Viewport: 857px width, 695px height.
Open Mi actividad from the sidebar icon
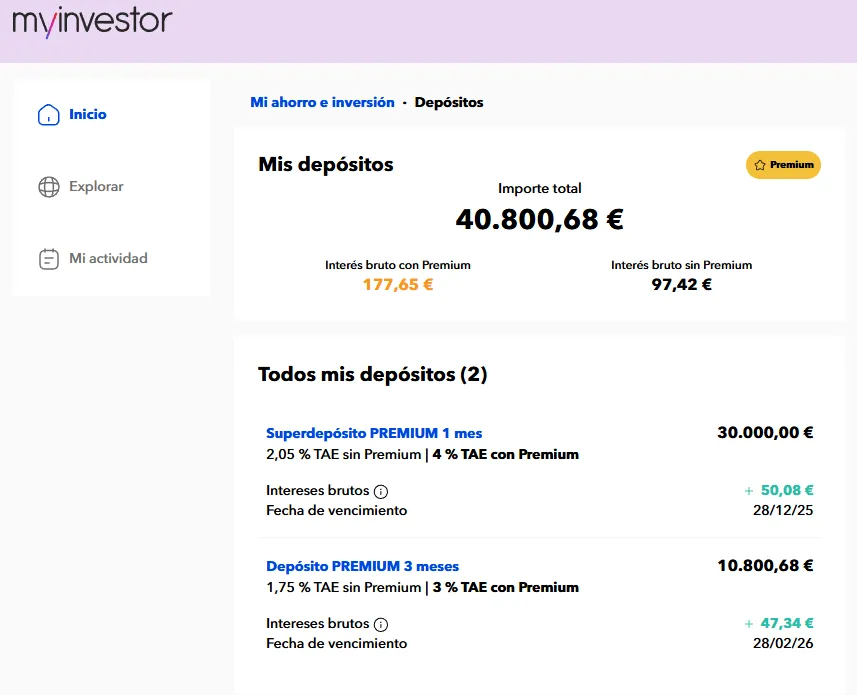[47, 258]
